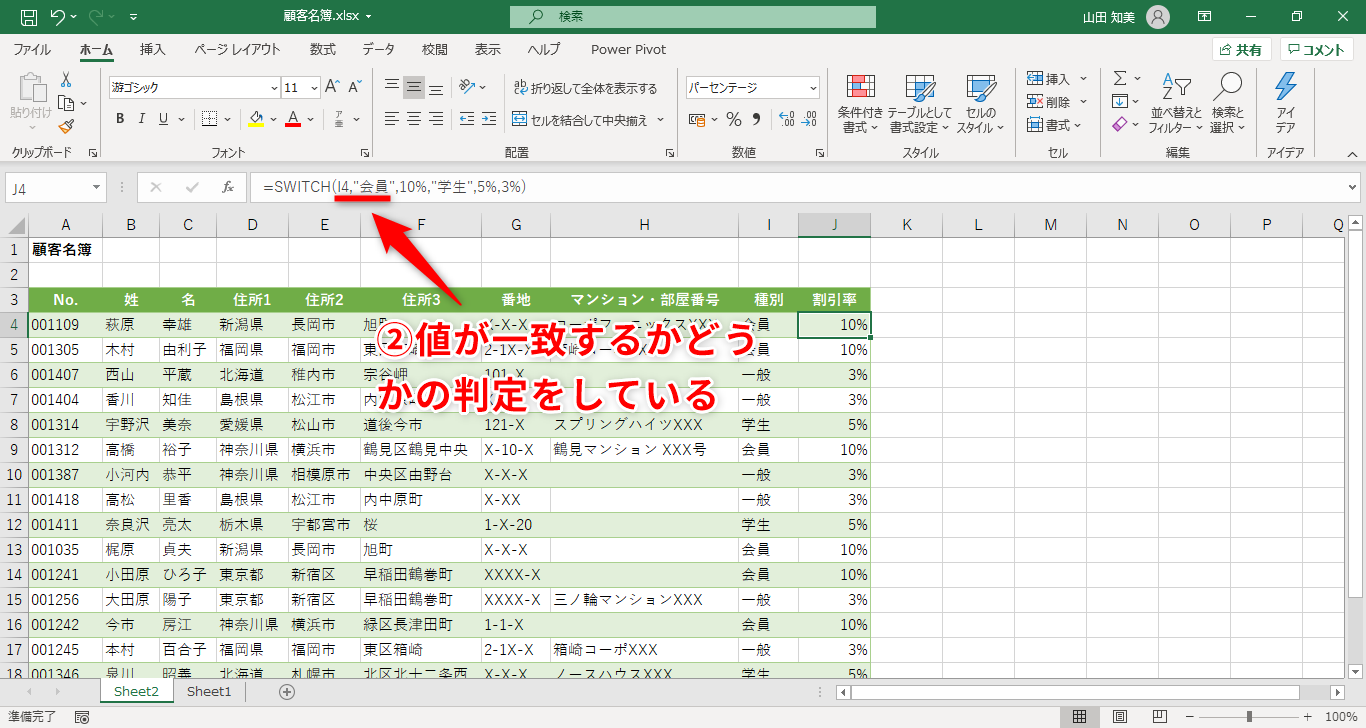Toggle bottom vertical alignment
1366x728 pixels.
point(436,87)
